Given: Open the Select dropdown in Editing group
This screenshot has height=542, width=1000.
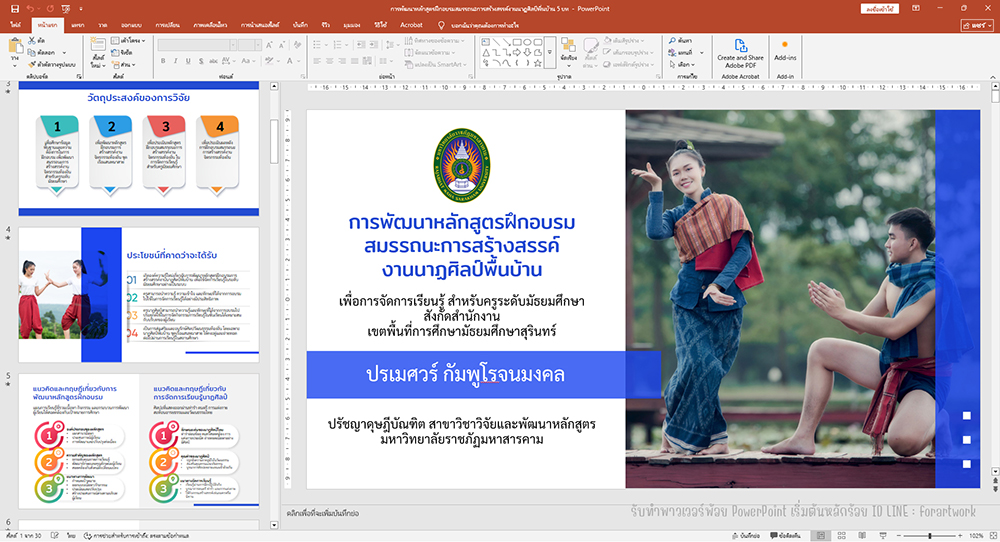Looking at the screenshot, I should coord(682,64).
